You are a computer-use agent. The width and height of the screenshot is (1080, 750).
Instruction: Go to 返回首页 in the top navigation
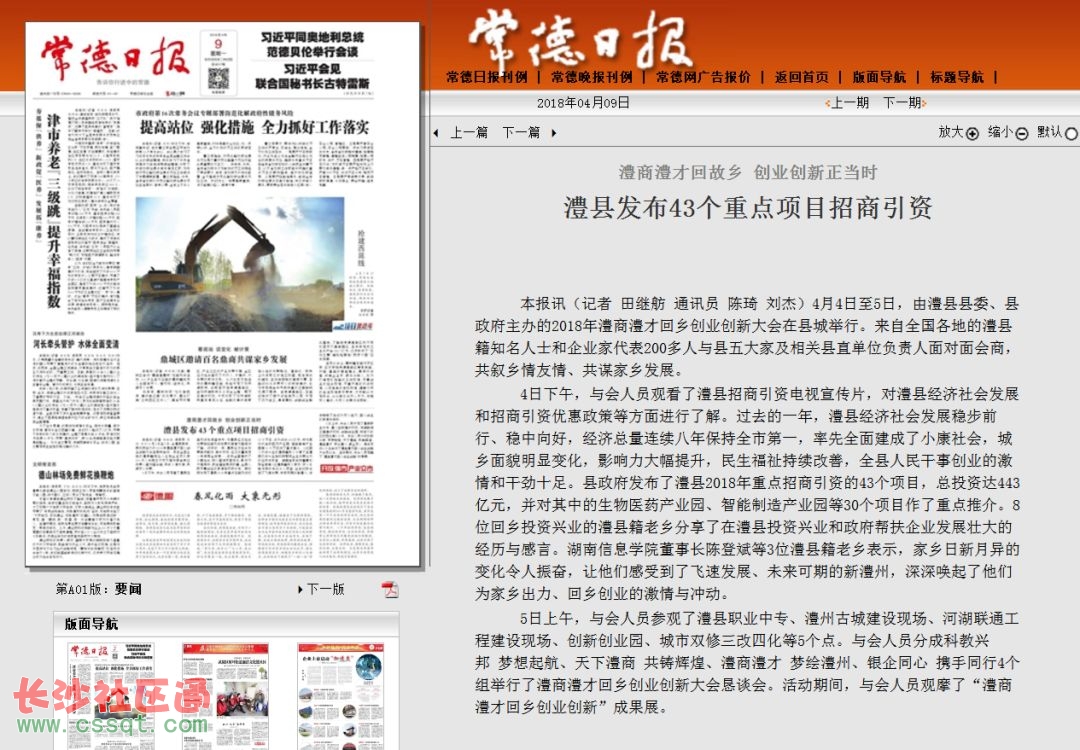tap(802, 77)
